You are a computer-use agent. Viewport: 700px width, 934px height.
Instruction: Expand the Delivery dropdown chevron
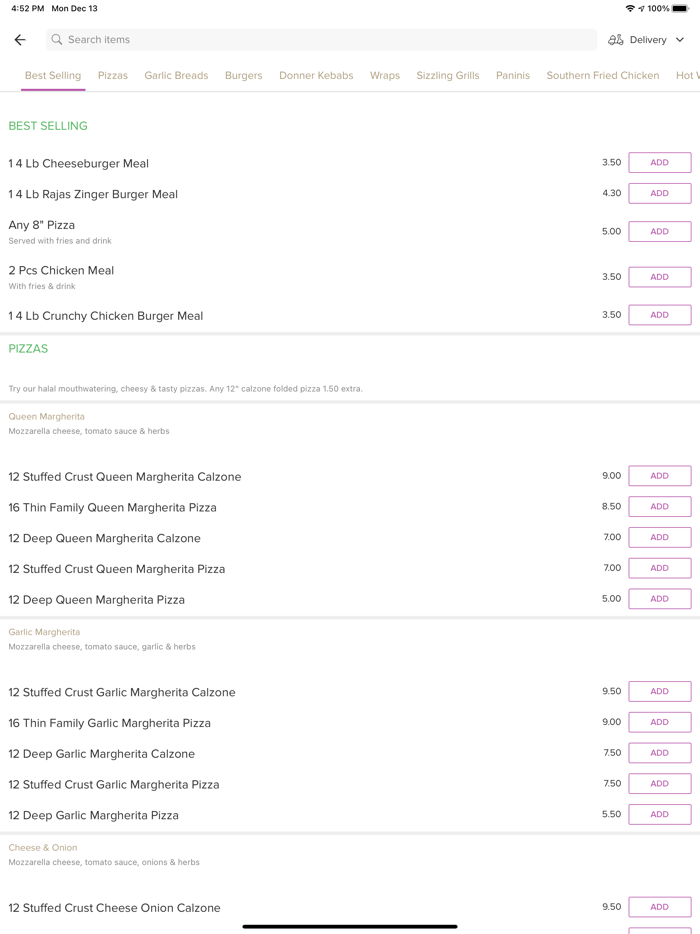tap(680, 40)
